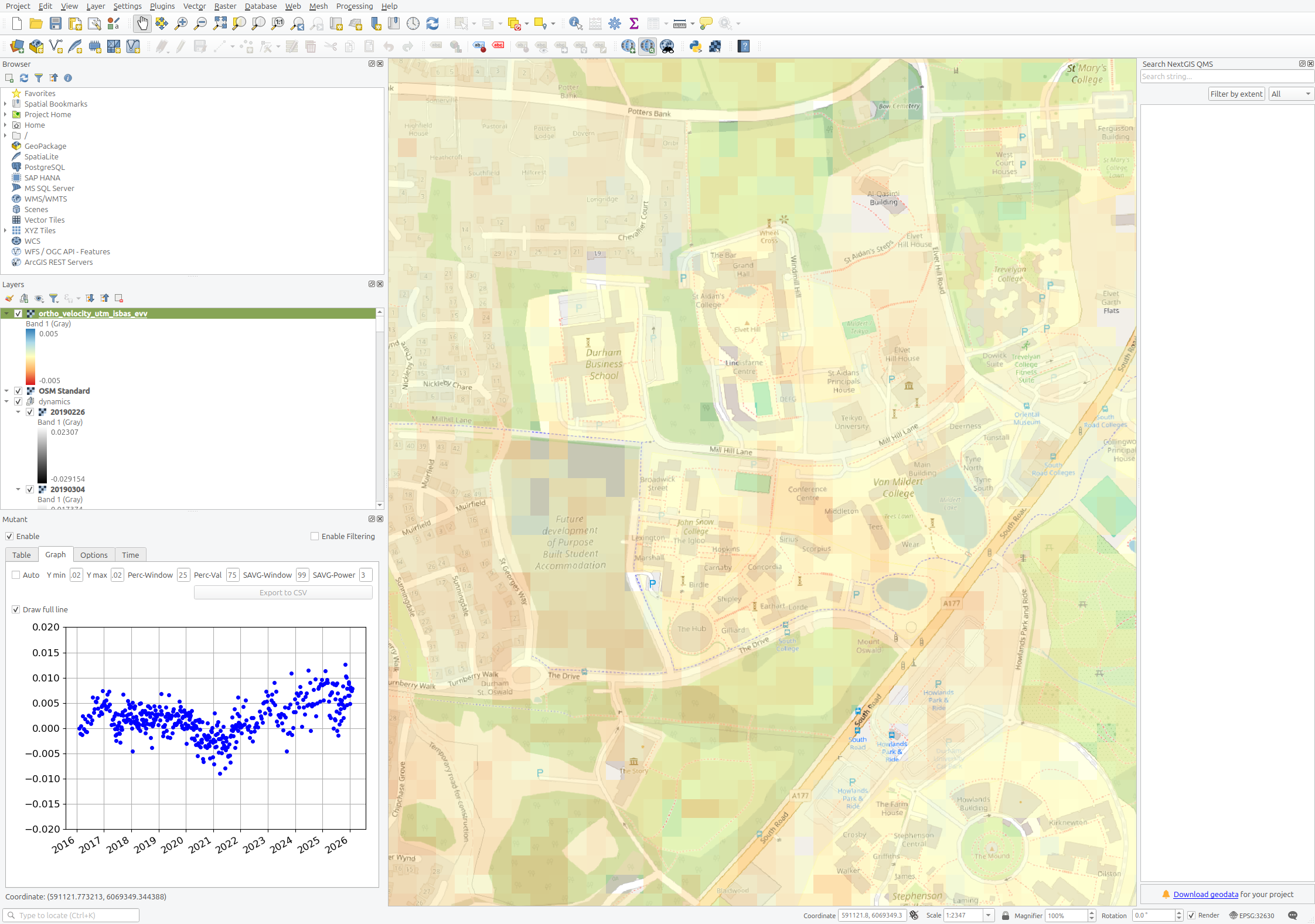Screen dimensions: 1315x924
Task: Open the Processing menu
Action: [355, 6]
